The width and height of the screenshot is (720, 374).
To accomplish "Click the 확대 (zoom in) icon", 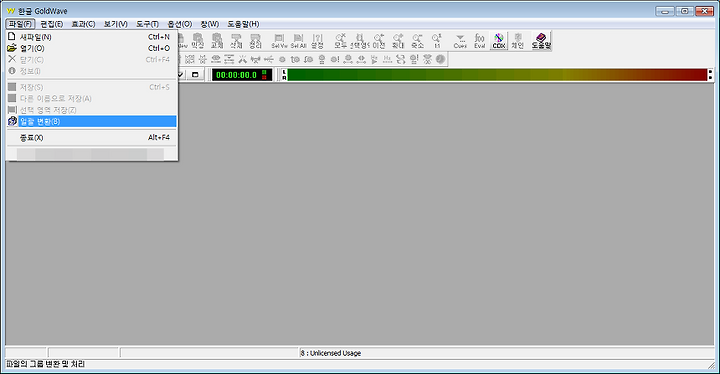I will [x=398, y=41].
